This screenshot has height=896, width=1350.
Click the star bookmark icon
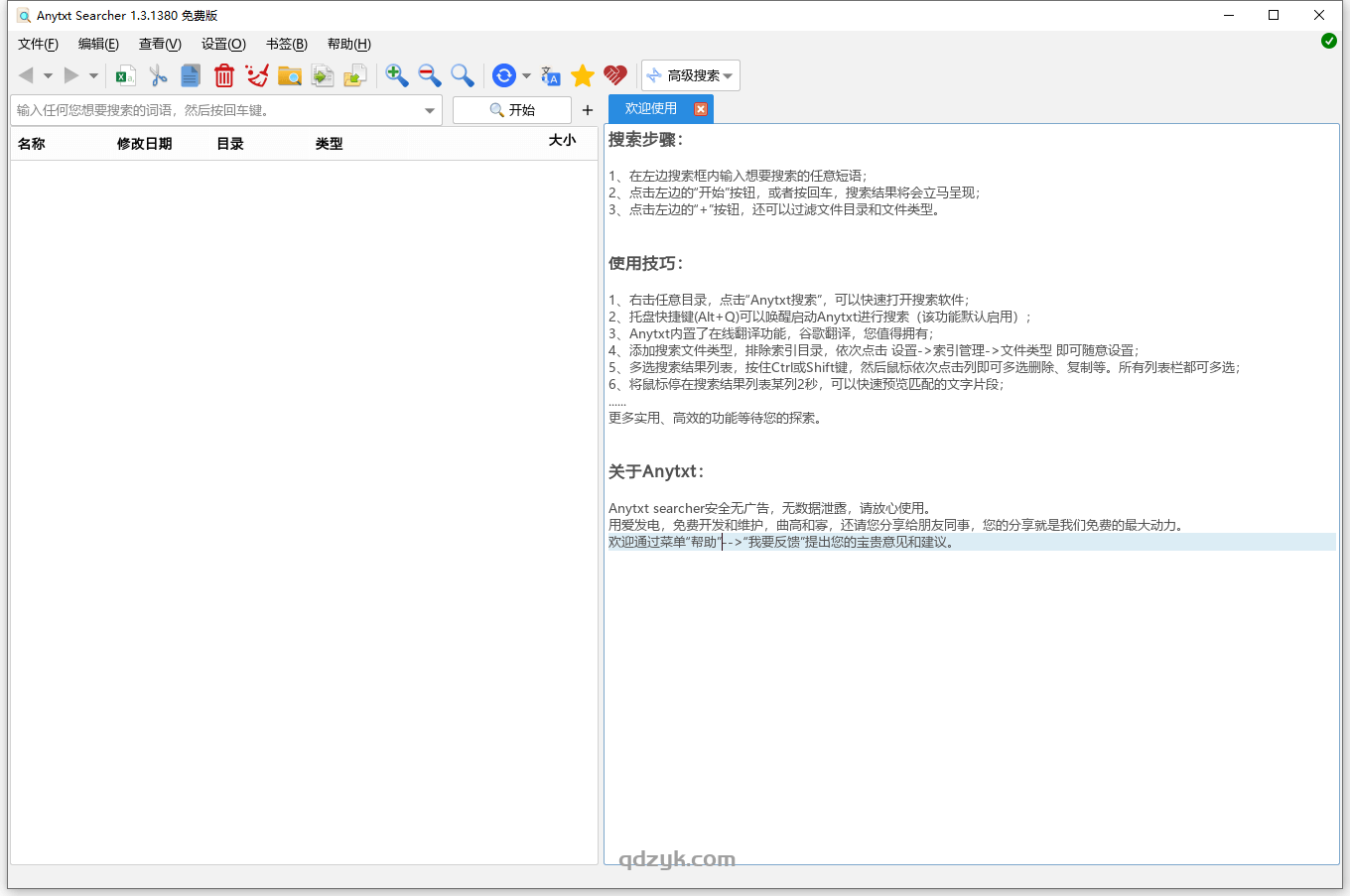coord(583,74)
